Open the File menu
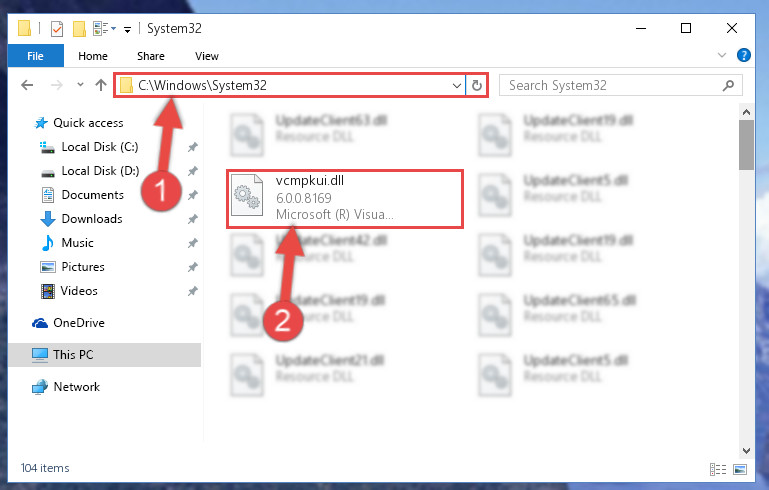 click(35, 56)
